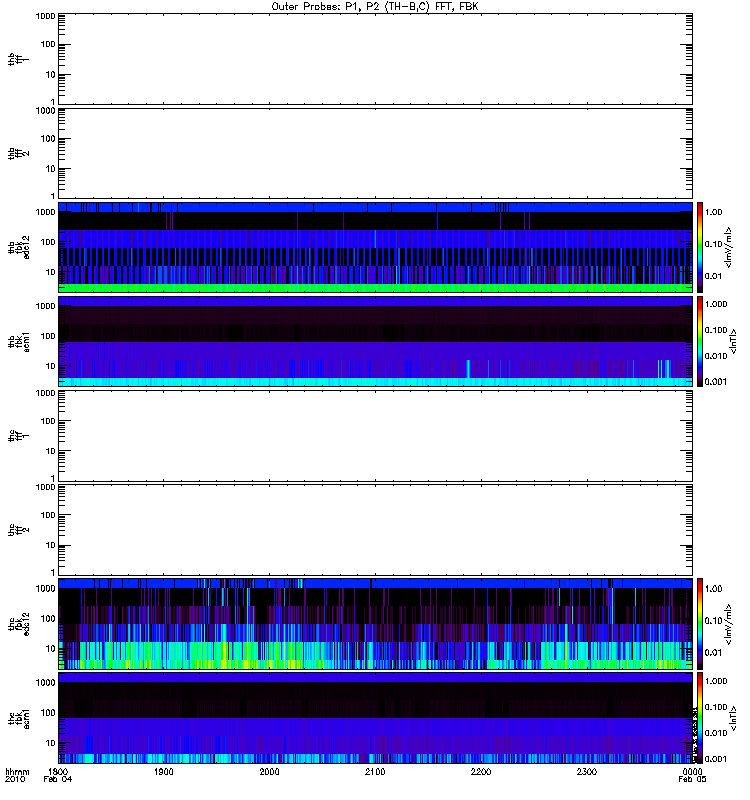Click the 1800 time tick label
This screenshot has height=800, width=750.
(58, 771)
